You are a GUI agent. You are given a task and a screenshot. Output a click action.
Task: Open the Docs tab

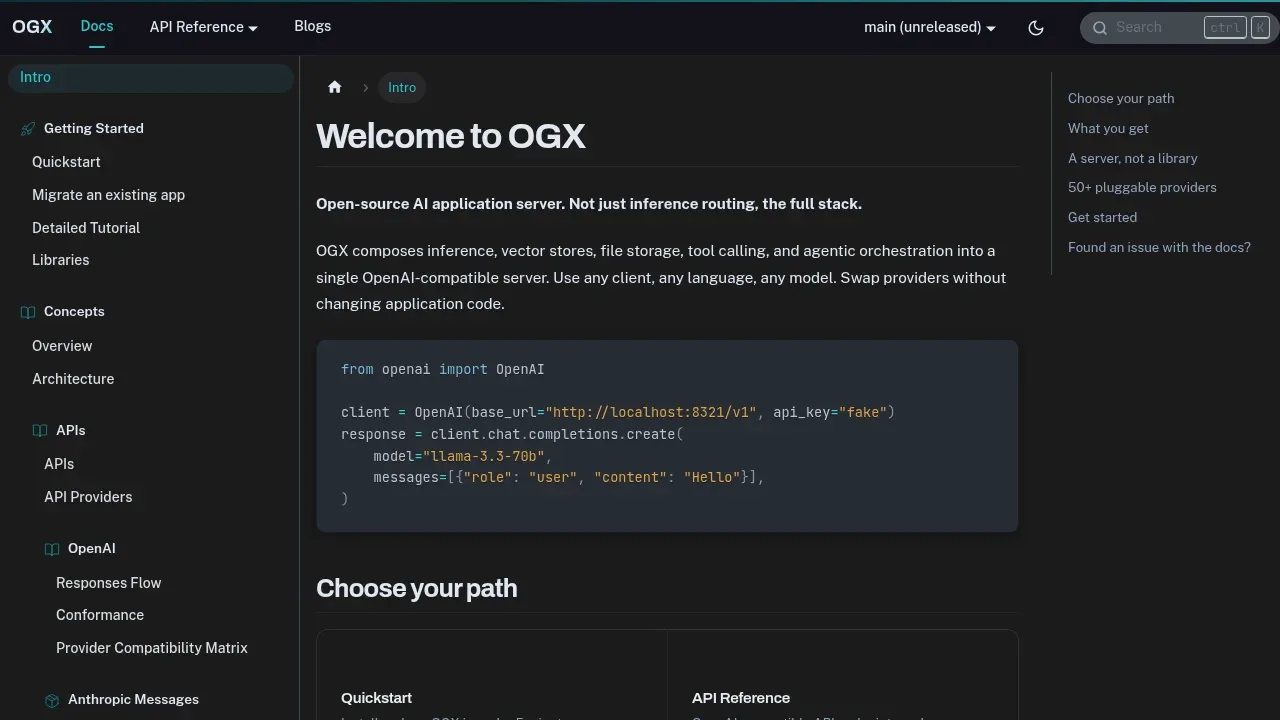point(97,26)
